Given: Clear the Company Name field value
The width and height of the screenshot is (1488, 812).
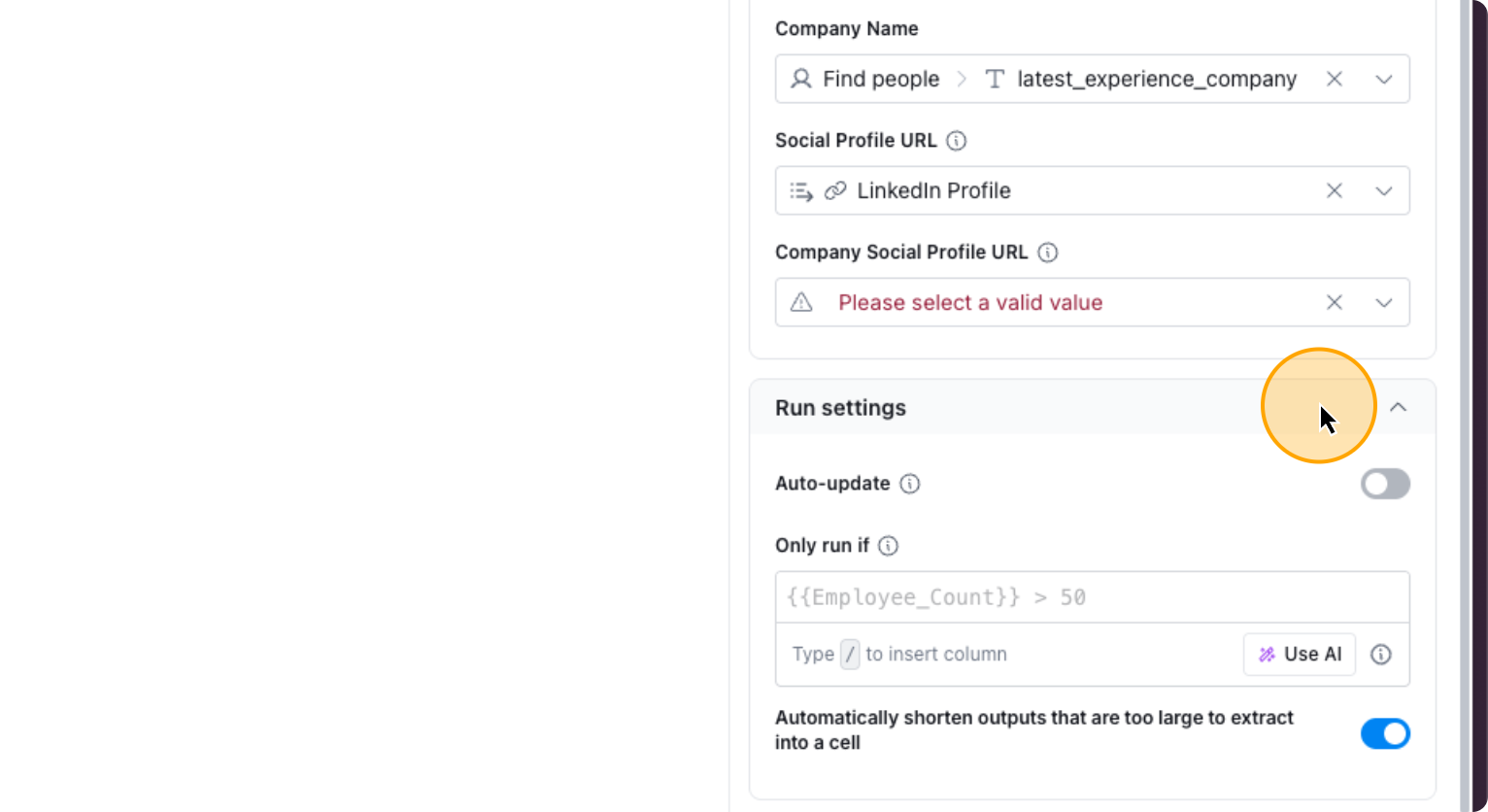Looking at the screenshot, I should point(1335,79).
